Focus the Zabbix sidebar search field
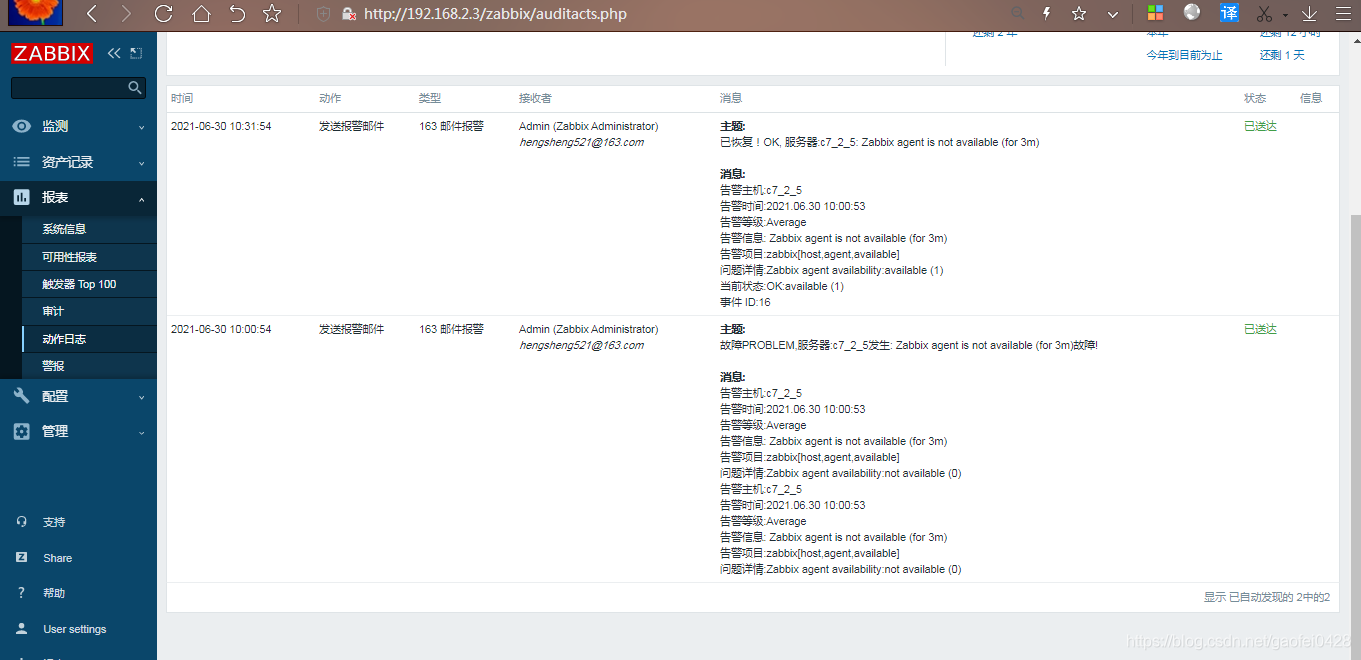 pos(78,88)
